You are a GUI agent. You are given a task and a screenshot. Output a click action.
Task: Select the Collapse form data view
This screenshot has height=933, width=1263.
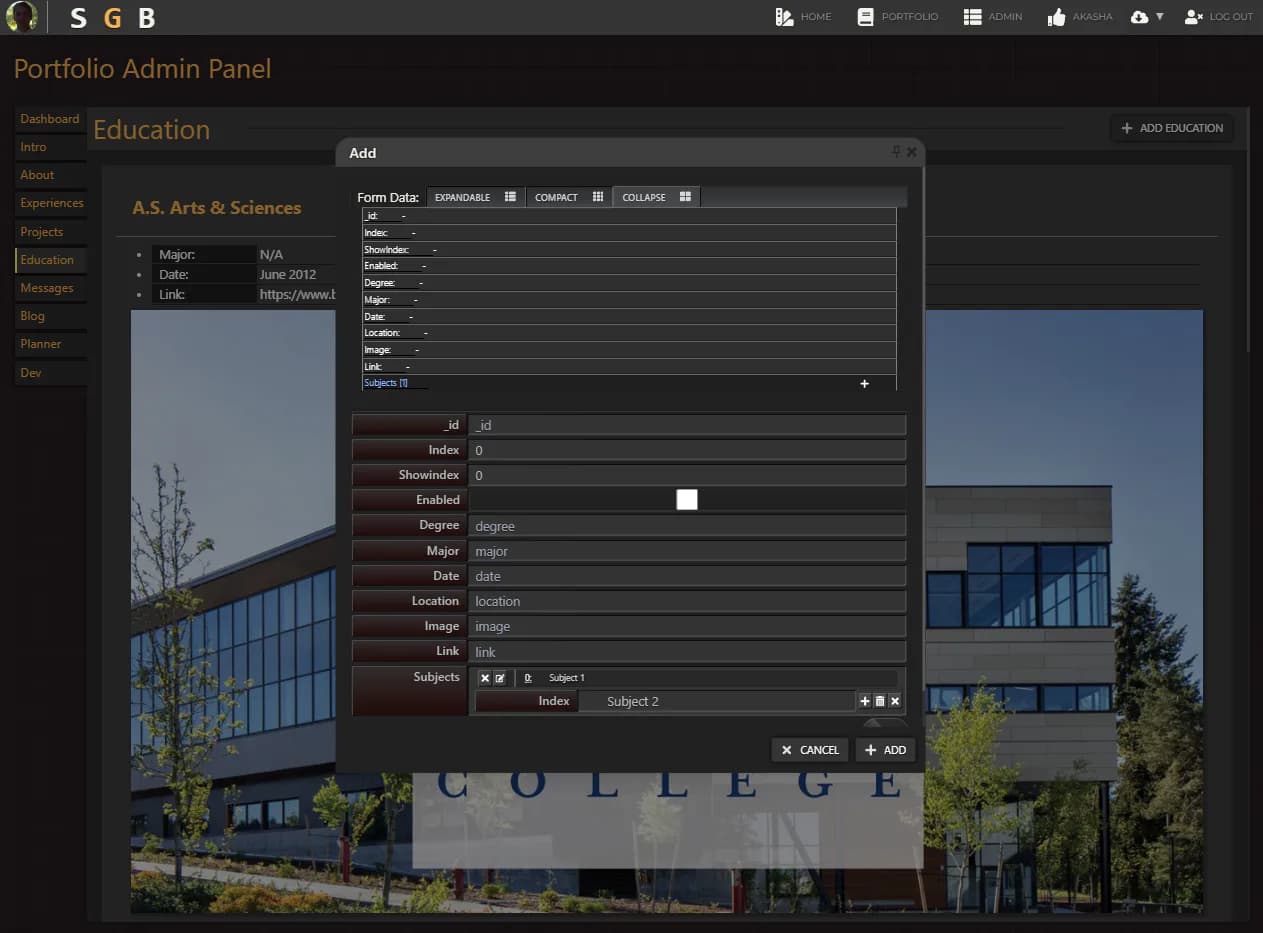[x=656, y=197]
